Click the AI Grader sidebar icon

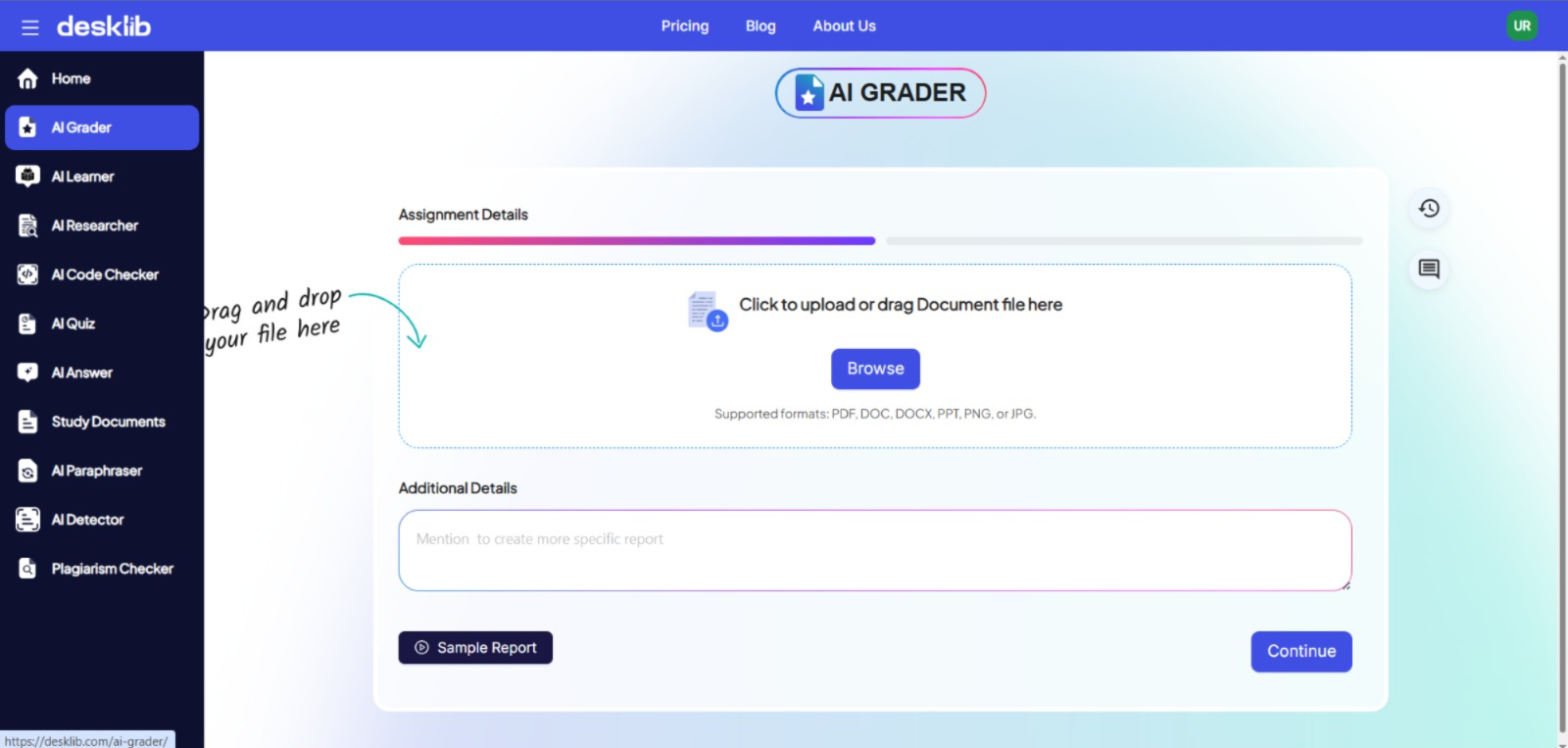point(27,127)
